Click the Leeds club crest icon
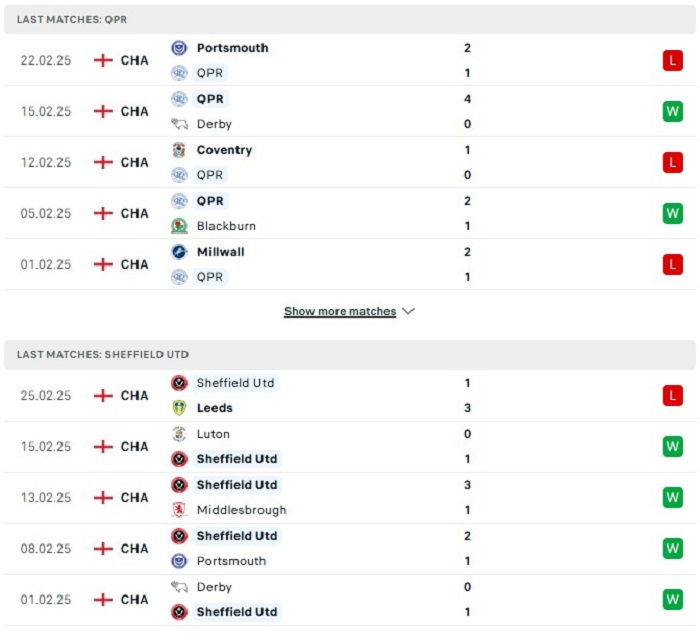This screenshot has height=634, width=700. (x=179, y=408)
